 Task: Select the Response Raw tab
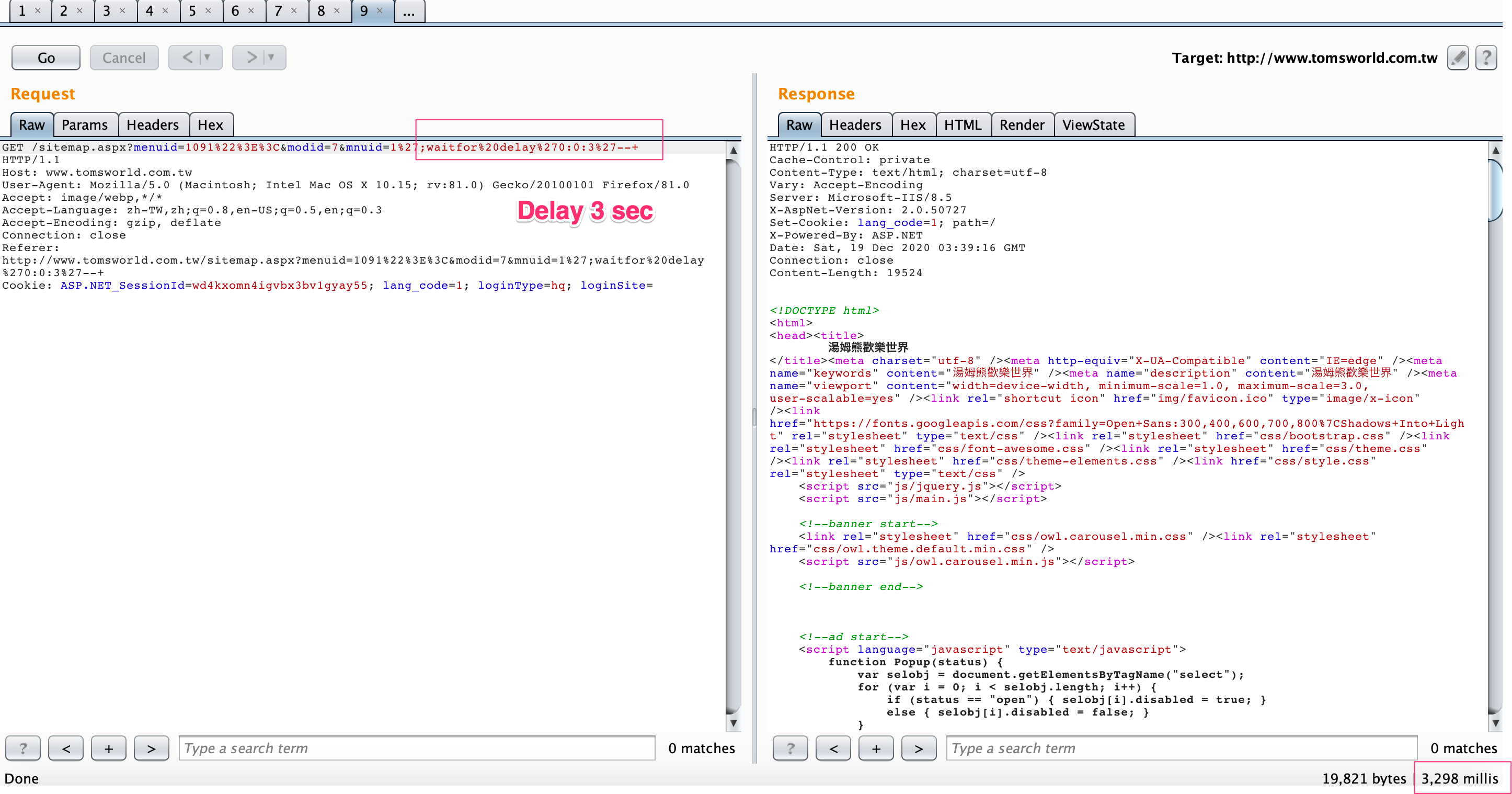[x=799, y=124]
